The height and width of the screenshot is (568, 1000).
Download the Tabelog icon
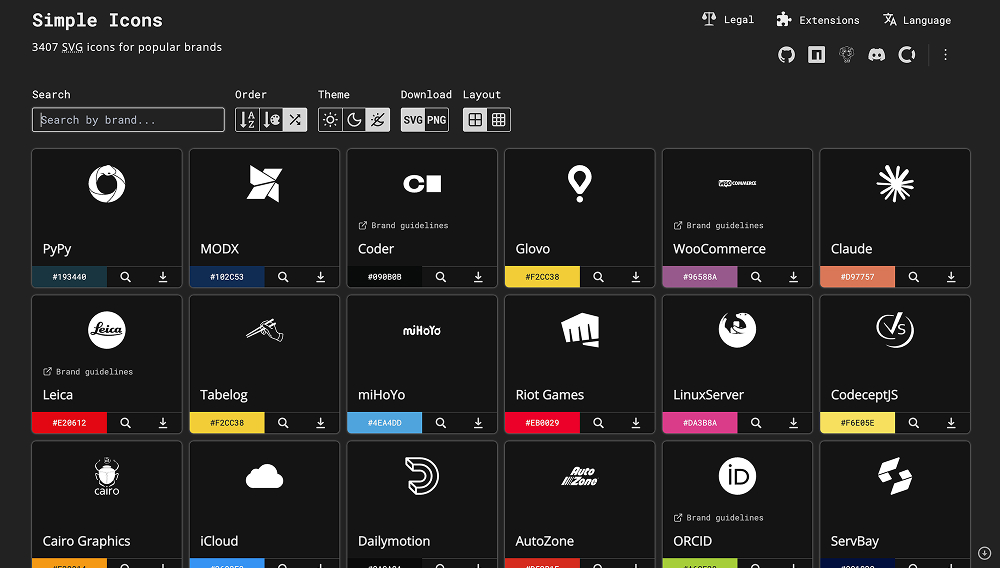point(320,423)
